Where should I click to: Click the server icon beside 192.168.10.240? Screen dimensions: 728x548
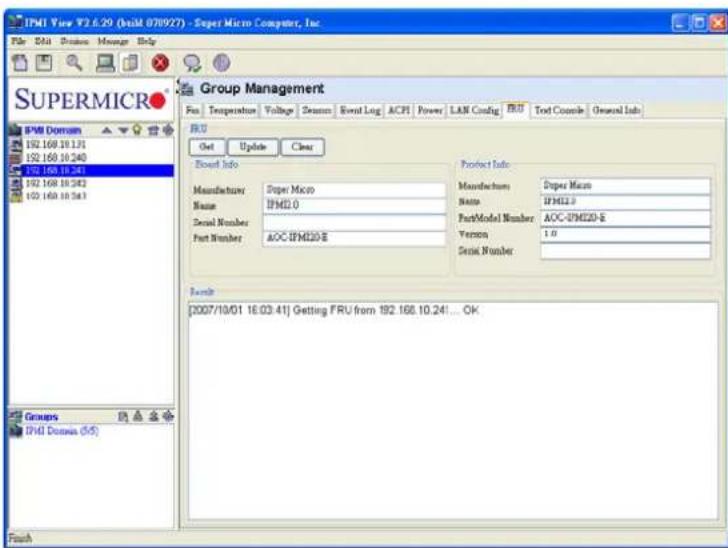[x=16, y=157]
